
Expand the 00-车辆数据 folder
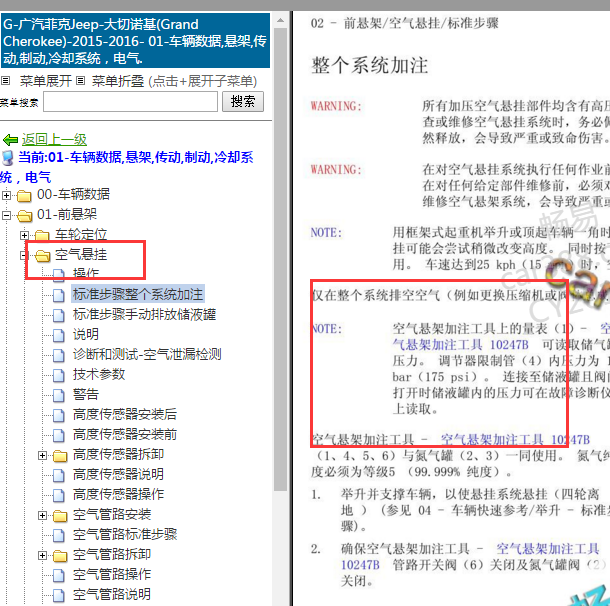point(6,195)
